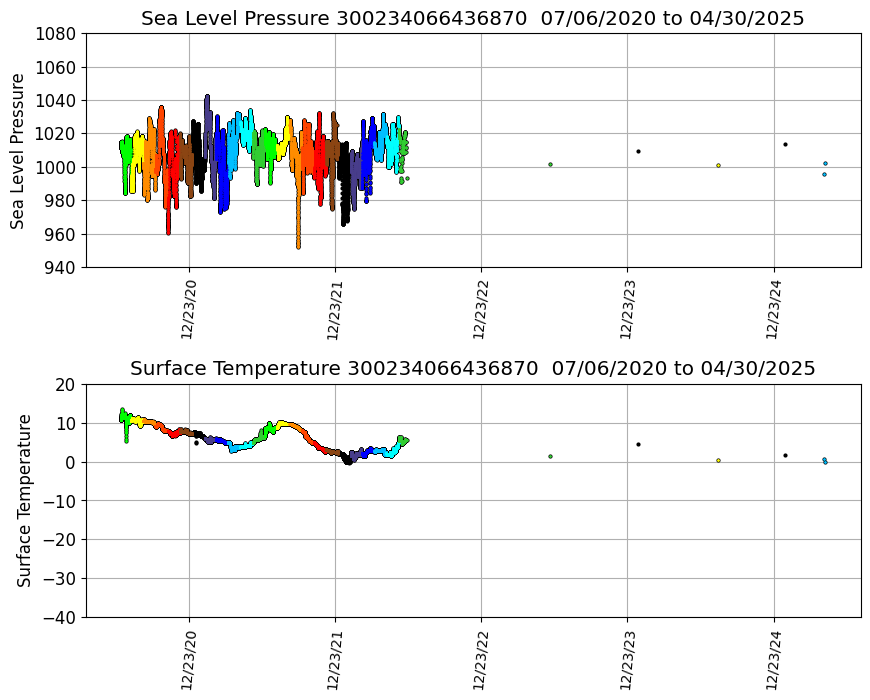Click the lowest orange pressure spike near 952
This screenshot has height=700, width=870.
(298, 245)
